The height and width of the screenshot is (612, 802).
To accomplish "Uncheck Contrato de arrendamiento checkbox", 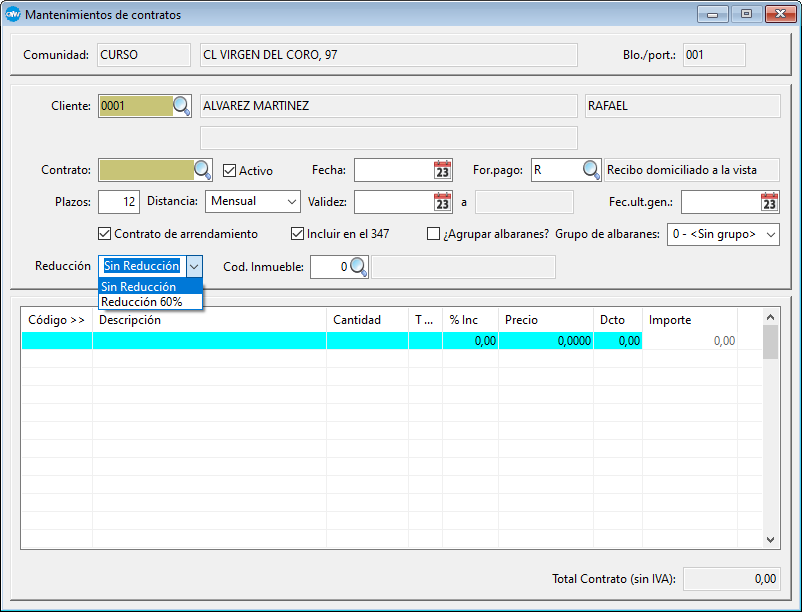I will point(105,234).
